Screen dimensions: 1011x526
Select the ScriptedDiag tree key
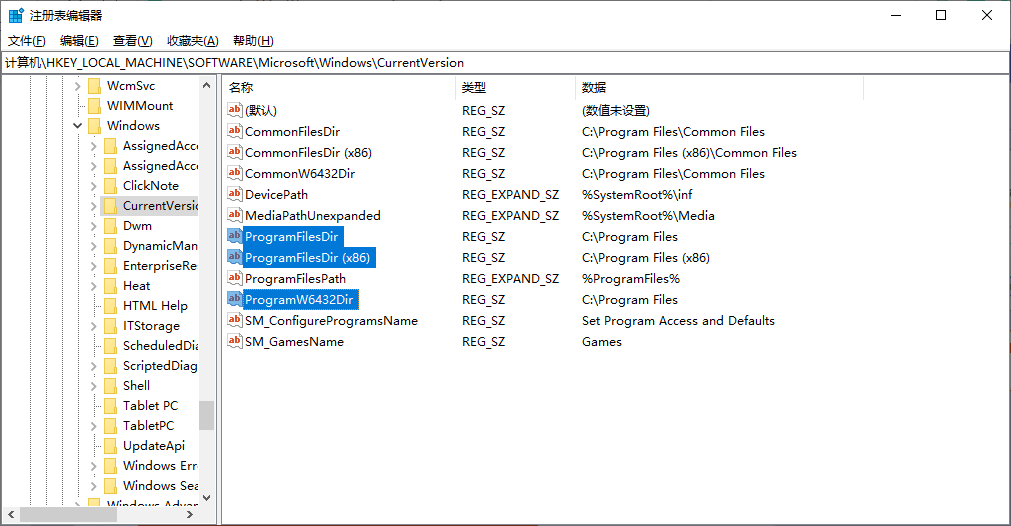pos(159,365)
